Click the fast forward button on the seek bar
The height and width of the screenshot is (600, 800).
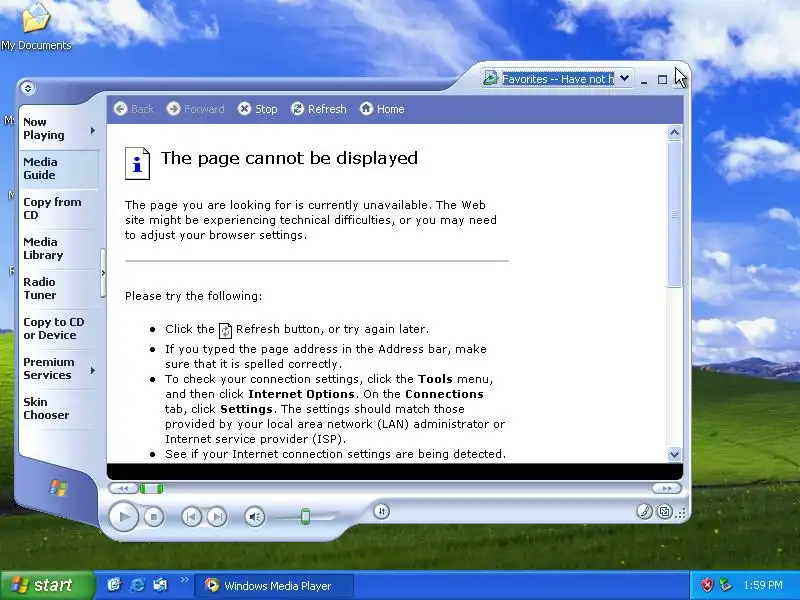pos(666,488)
